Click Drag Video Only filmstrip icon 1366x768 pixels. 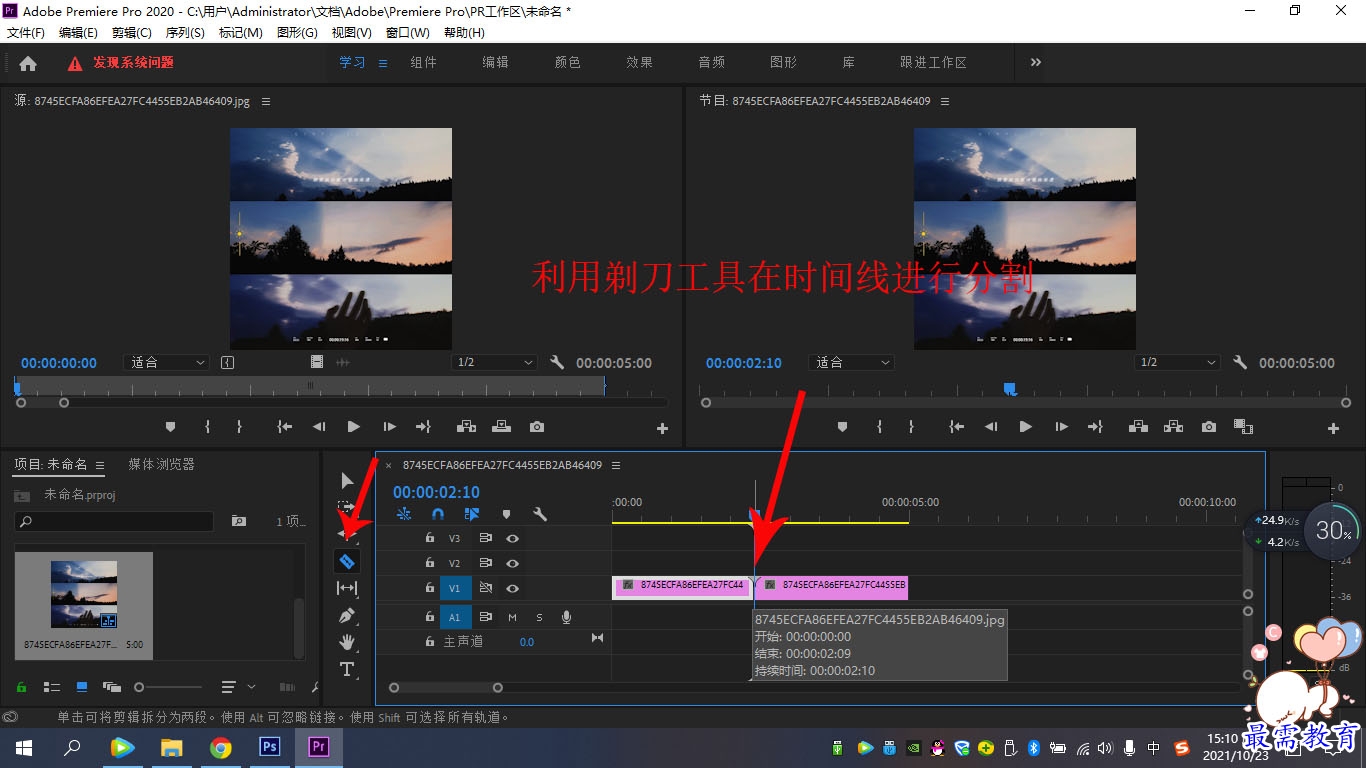tap(317, 362)
